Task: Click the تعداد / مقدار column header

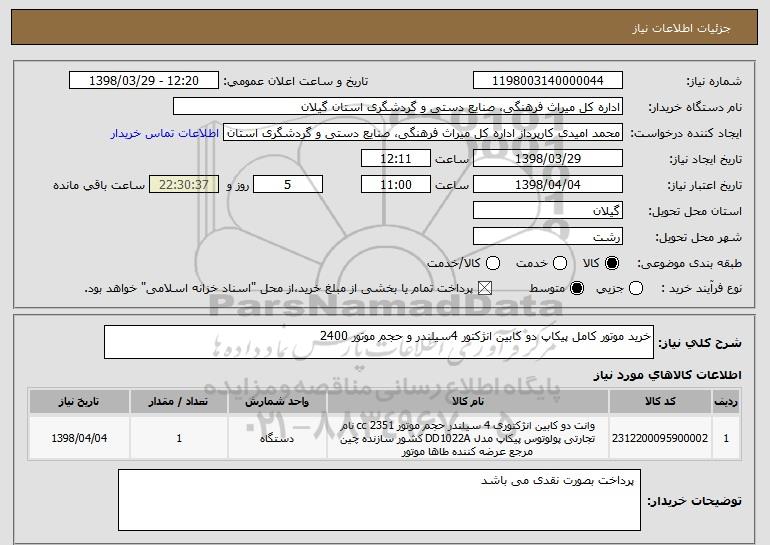Action: point(179,402)
